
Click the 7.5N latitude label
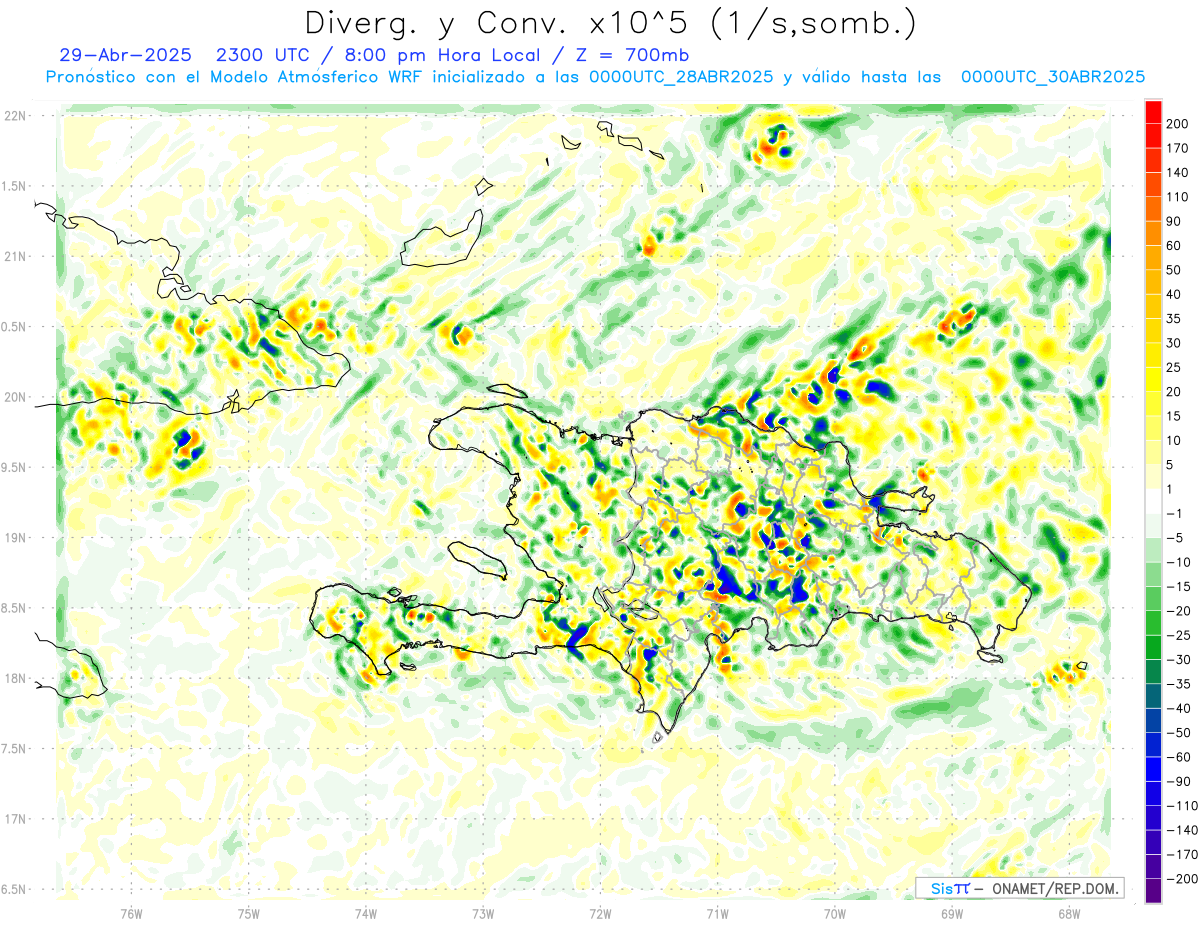(x=15, y=749)
